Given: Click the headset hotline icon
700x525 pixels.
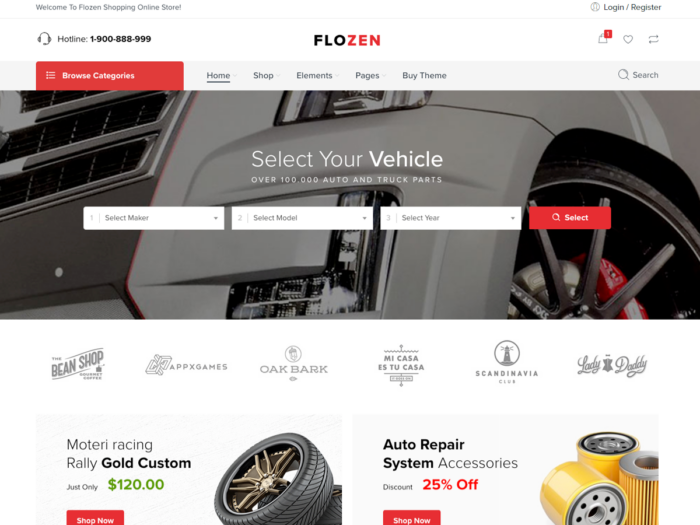Looking at the screenshot, I should click(x=44, y=38).
